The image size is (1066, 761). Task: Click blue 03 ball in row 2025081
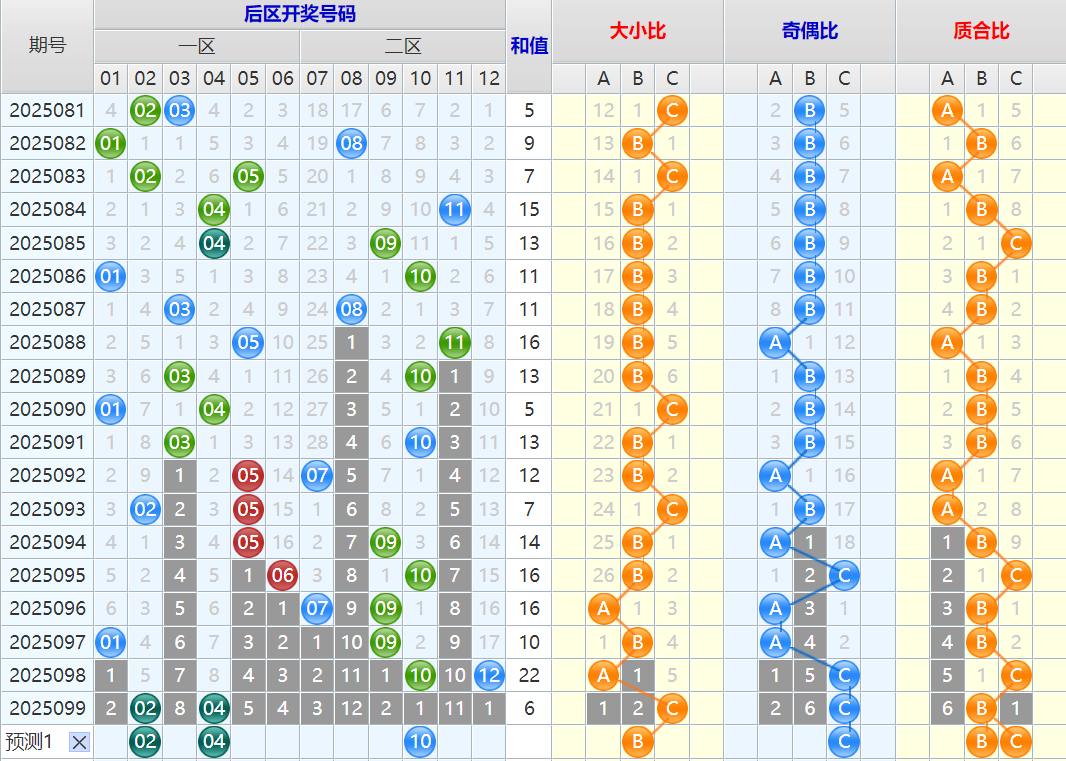coord(179,110)
